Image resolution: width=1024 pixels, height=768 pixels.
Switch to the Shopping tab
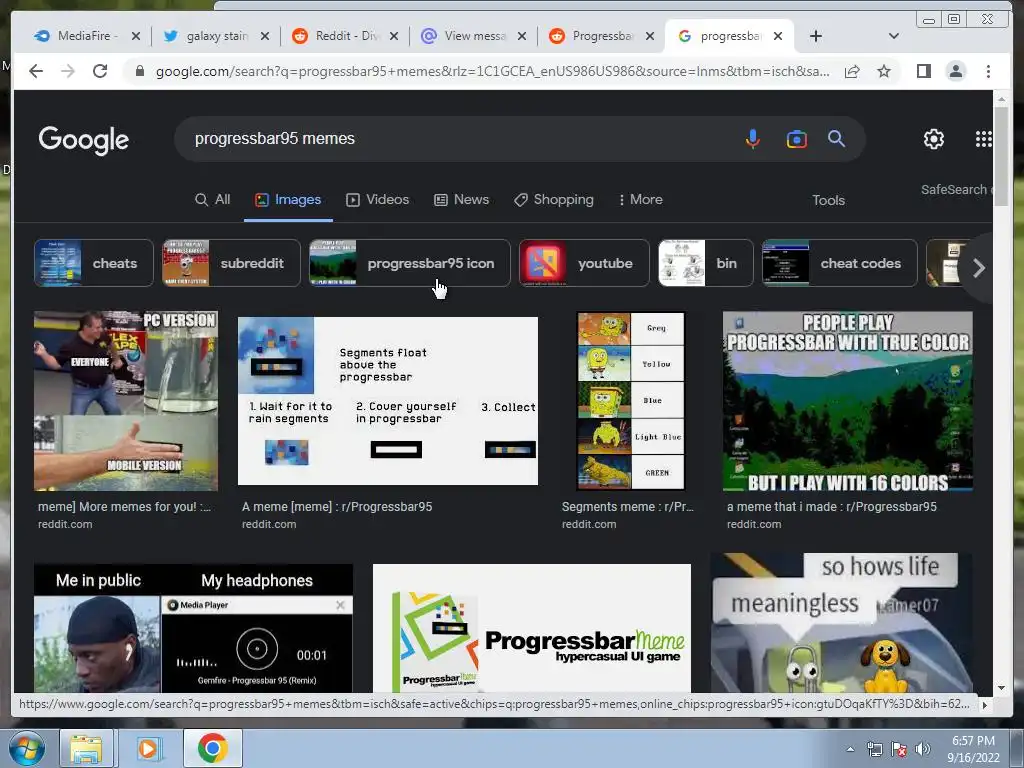click(x=554, y=200)
